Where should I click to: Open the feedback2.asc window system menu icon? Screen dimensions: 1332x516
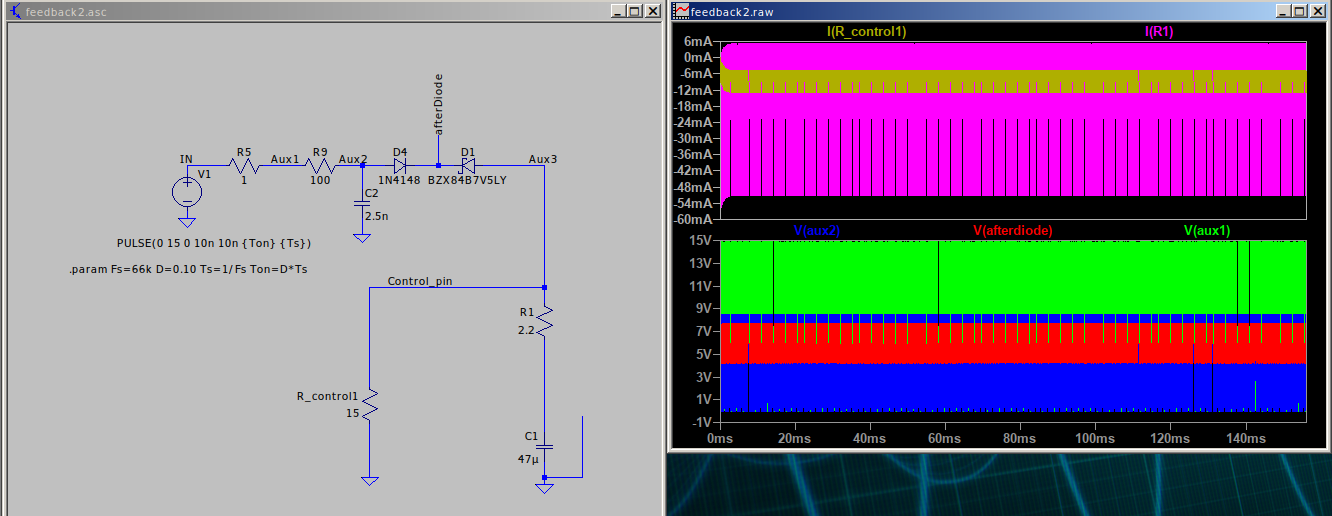[x=13, y=11]
